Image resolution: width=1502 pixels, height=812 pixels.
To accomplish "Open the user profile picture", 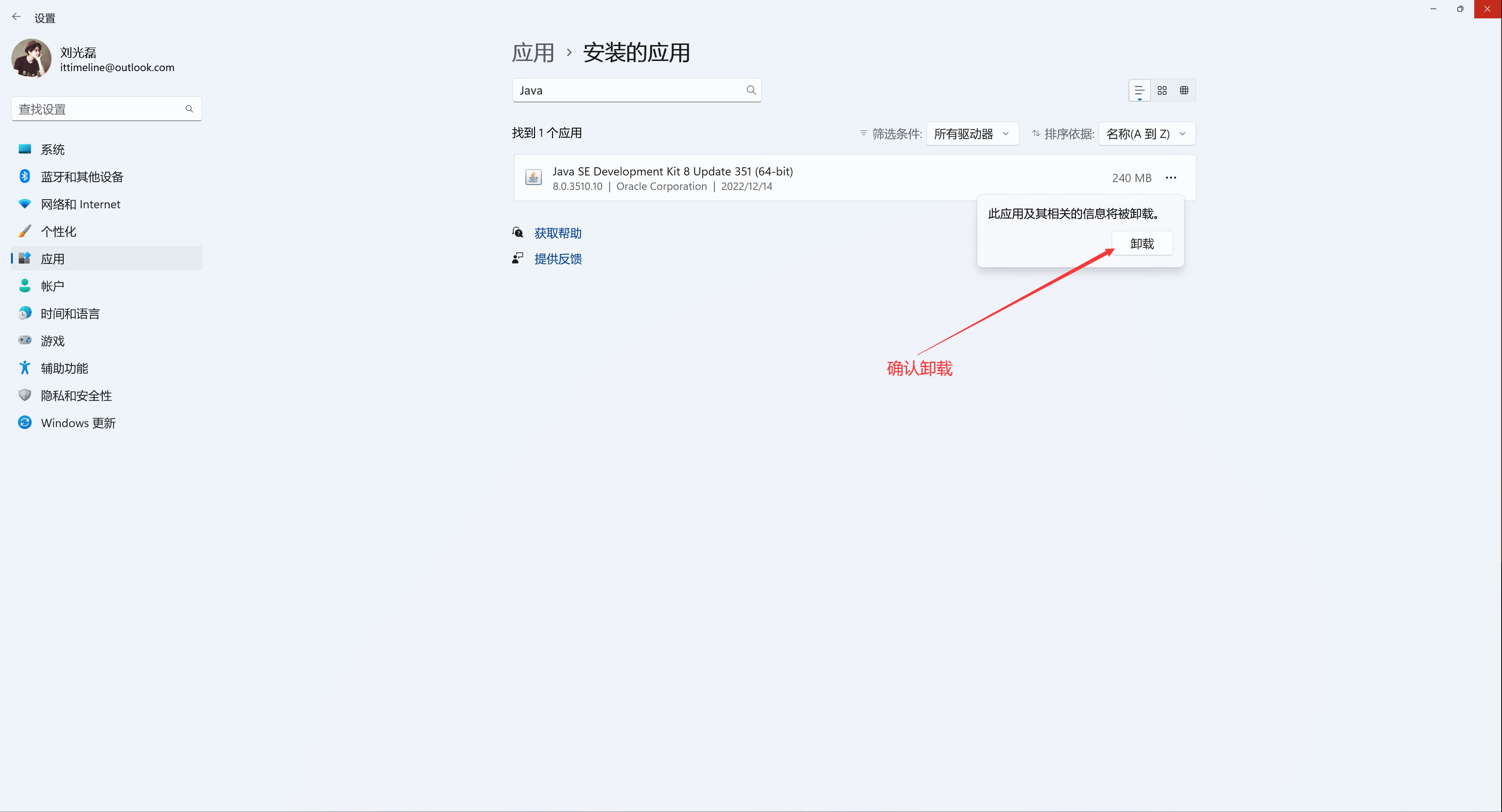I will (x=32, y=58).
